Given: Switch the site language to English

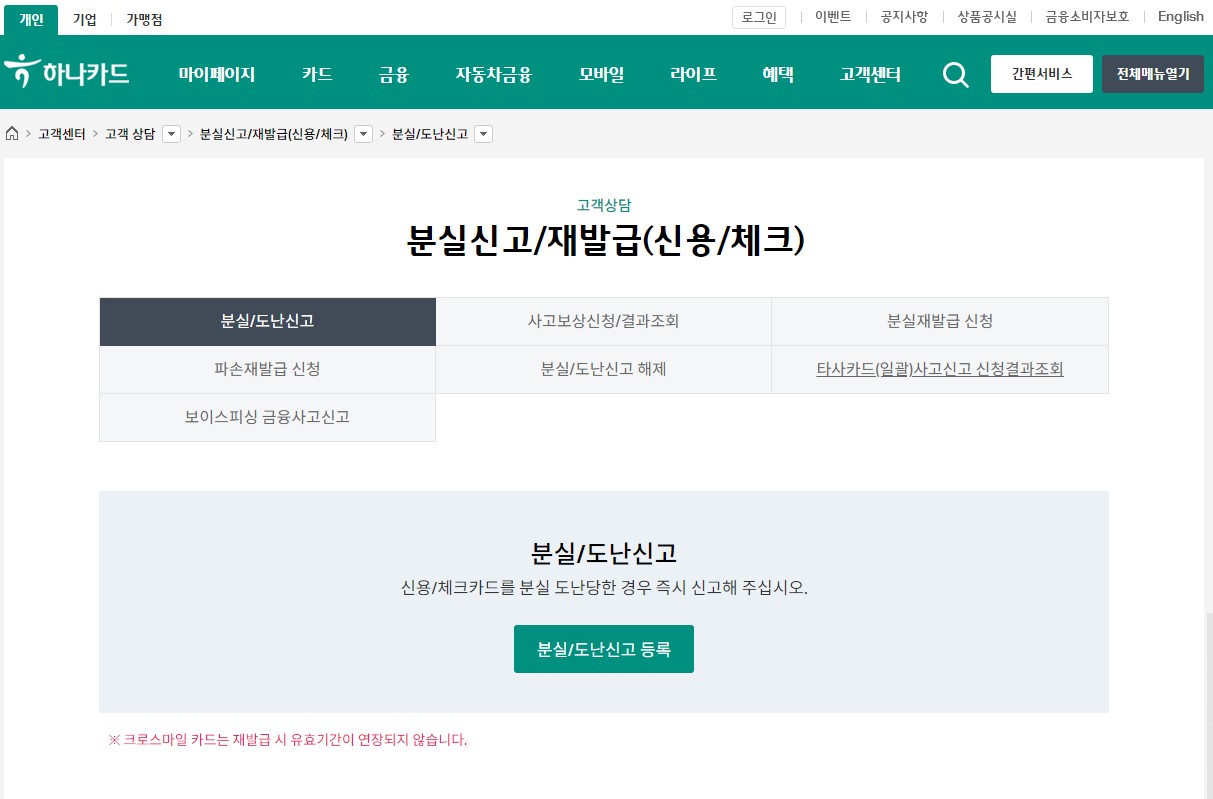Looking at the screenshot, I should [x=1180, y=16].
